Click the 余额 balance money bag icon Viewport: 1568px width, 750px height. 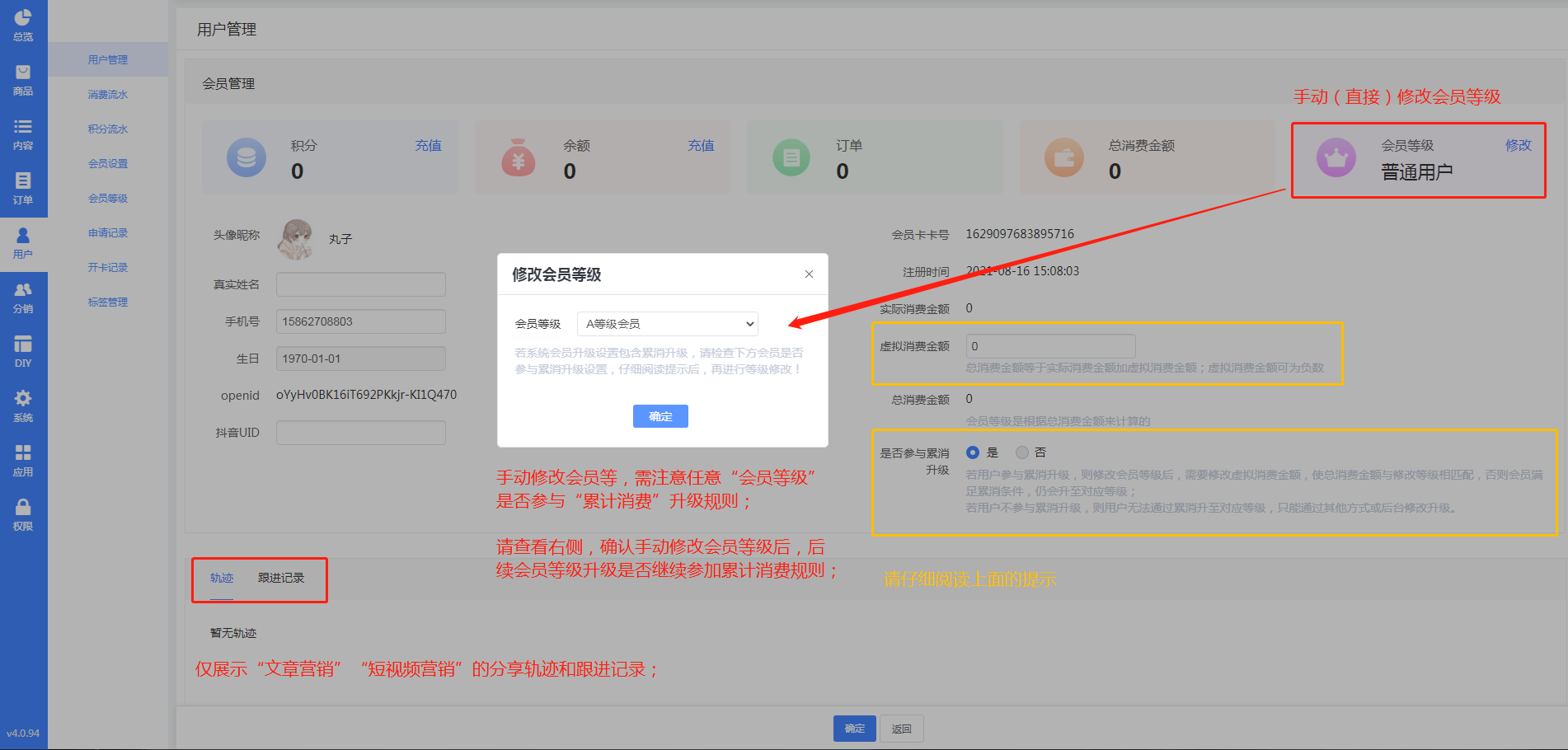click(x=519, y=157)
